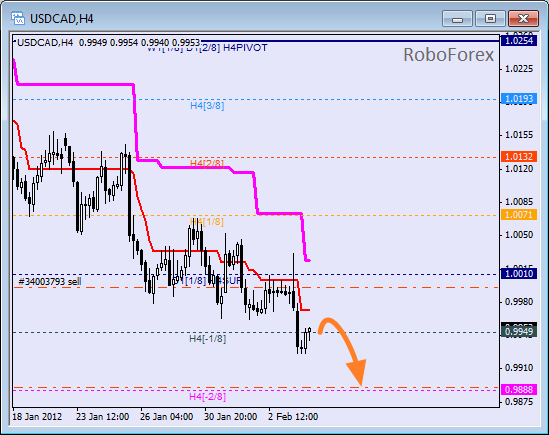The width and height of the screenshot is (549, 435).
Task: Select the 1.0010 price level tag
Action: coord(519,274)
